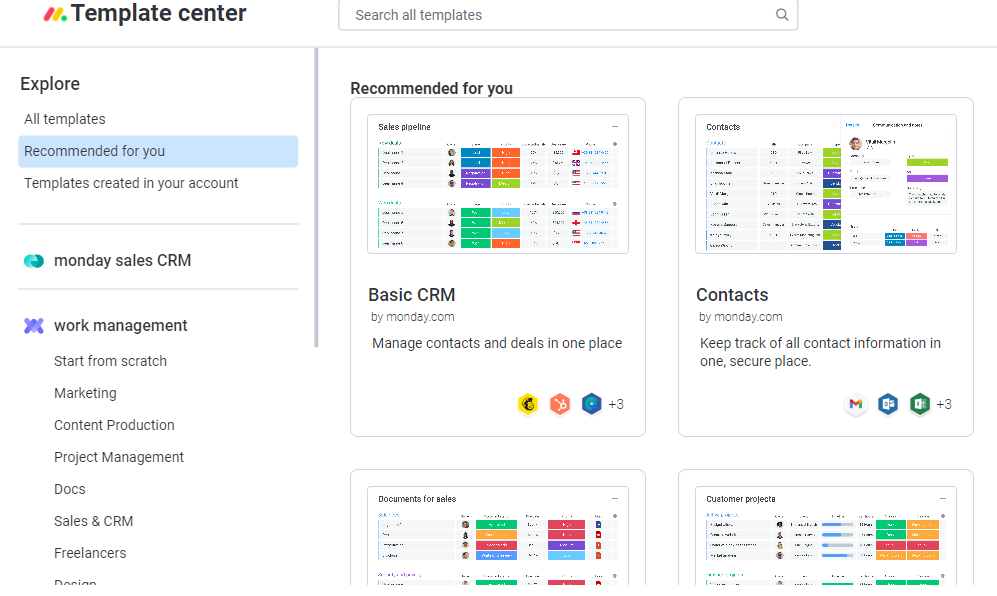Open the work management section
Screen dimensions: 997x596
point(121,326)
